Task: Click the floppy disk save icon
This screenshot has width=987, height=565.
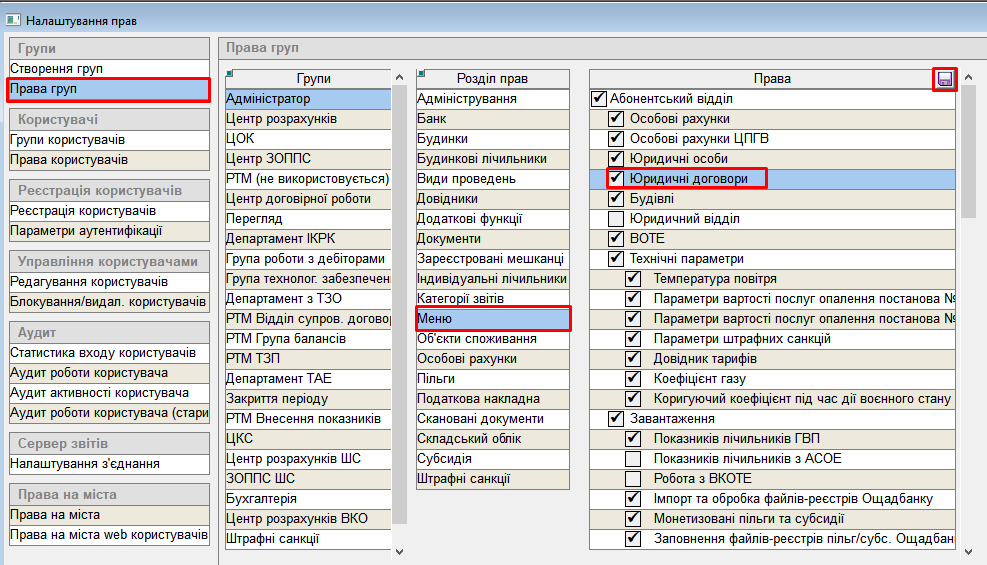Action: tap(945, 79)
